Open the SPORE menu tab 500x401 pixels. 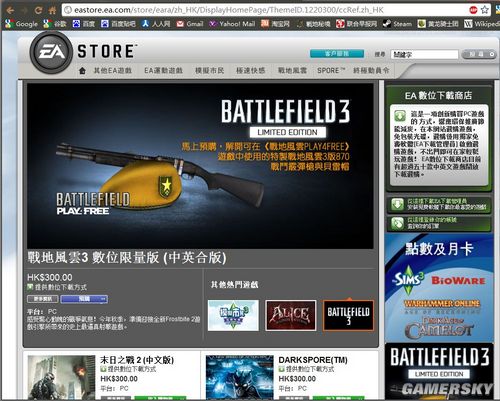[x=331, y=71]
